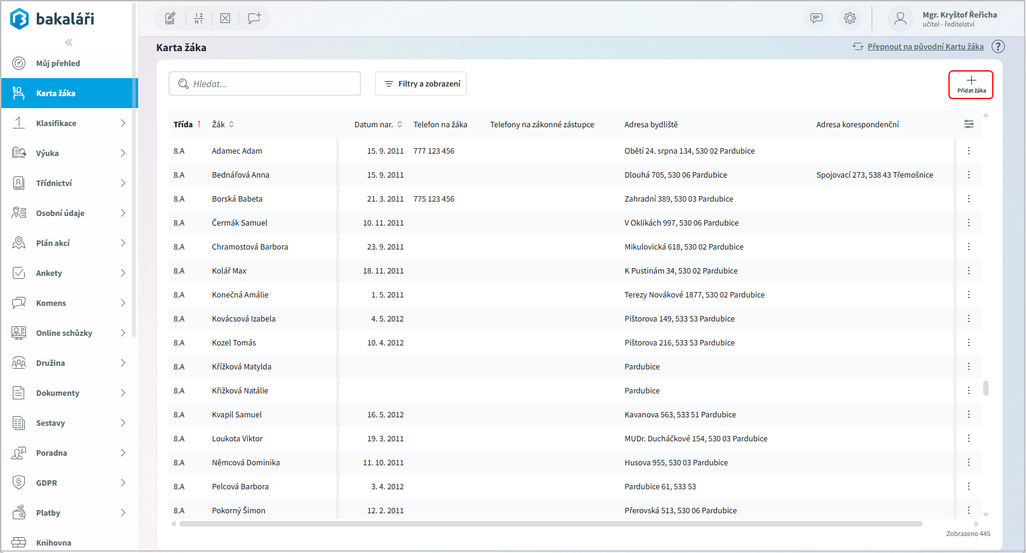Collapse the sidebar with double chevron
This screenshot has width=1026, height=553.
pyautogui.click(x=69, y=42)
